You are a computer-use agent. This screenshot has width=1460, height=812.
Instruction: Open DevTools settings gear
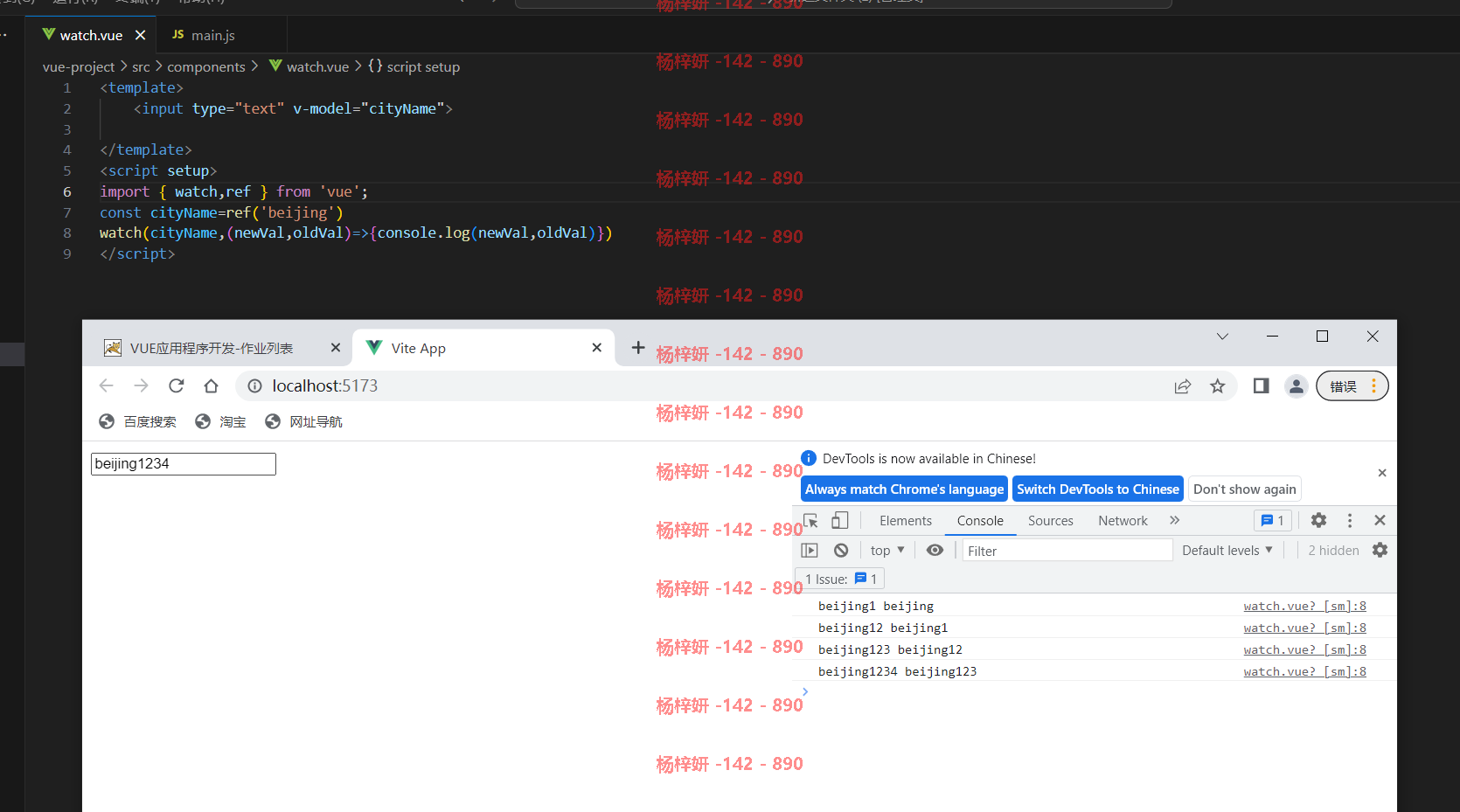[x=1318, y=520]
